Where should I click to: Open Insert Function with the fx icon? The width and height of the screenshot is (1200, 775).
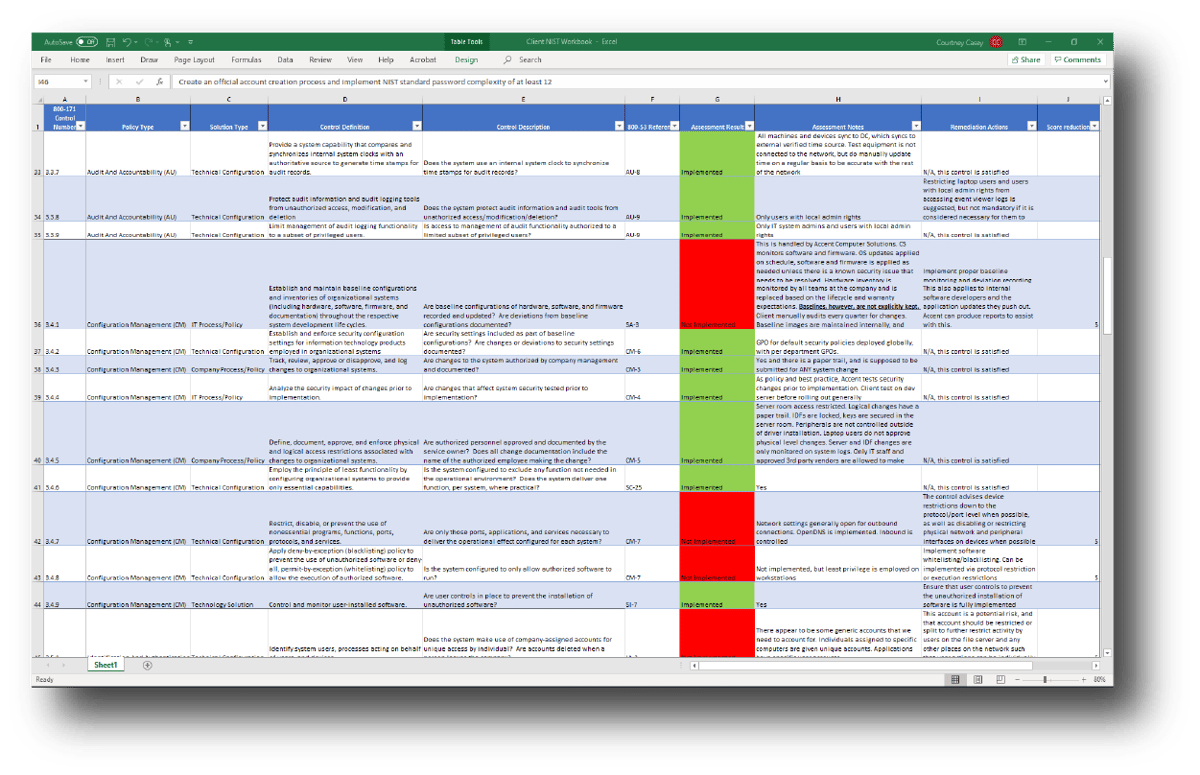(160, 82)
